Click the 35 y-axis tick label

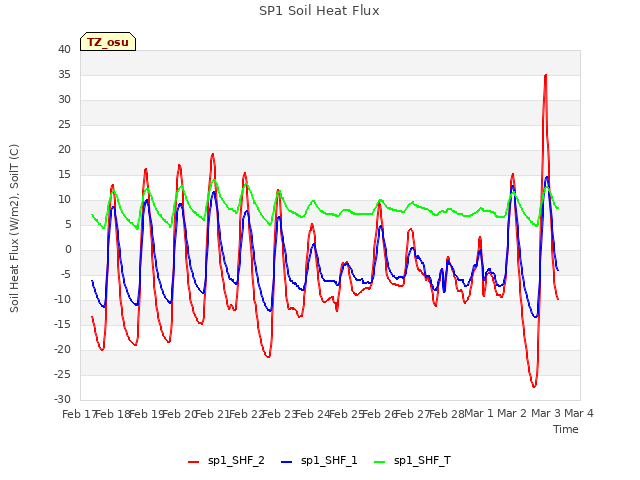point(64,74)
